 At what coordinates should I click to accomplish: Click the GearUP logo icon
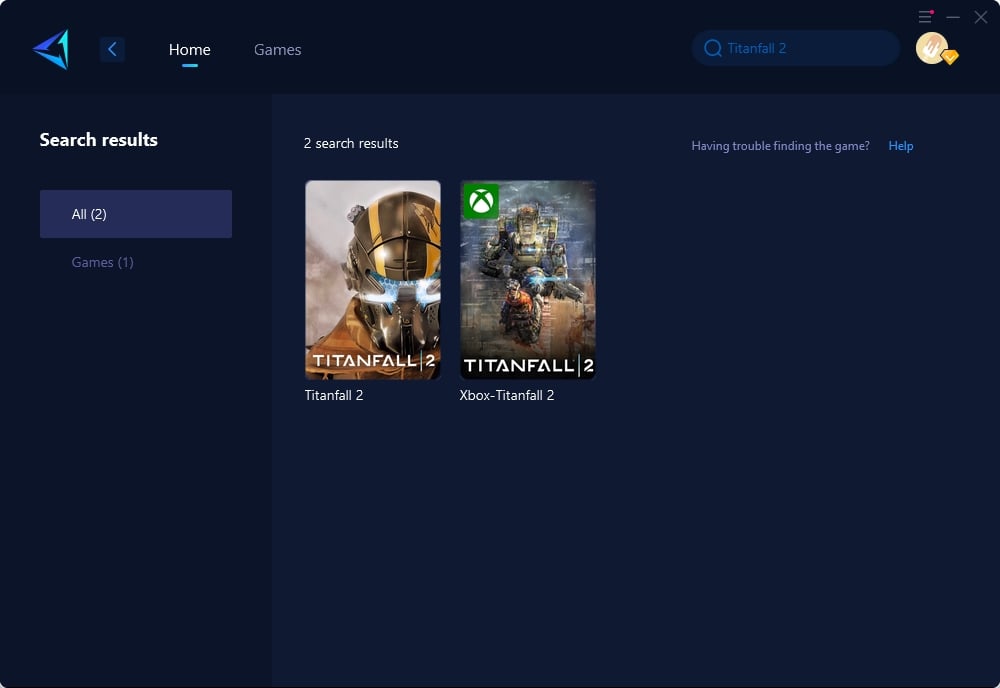pos(51,49)
